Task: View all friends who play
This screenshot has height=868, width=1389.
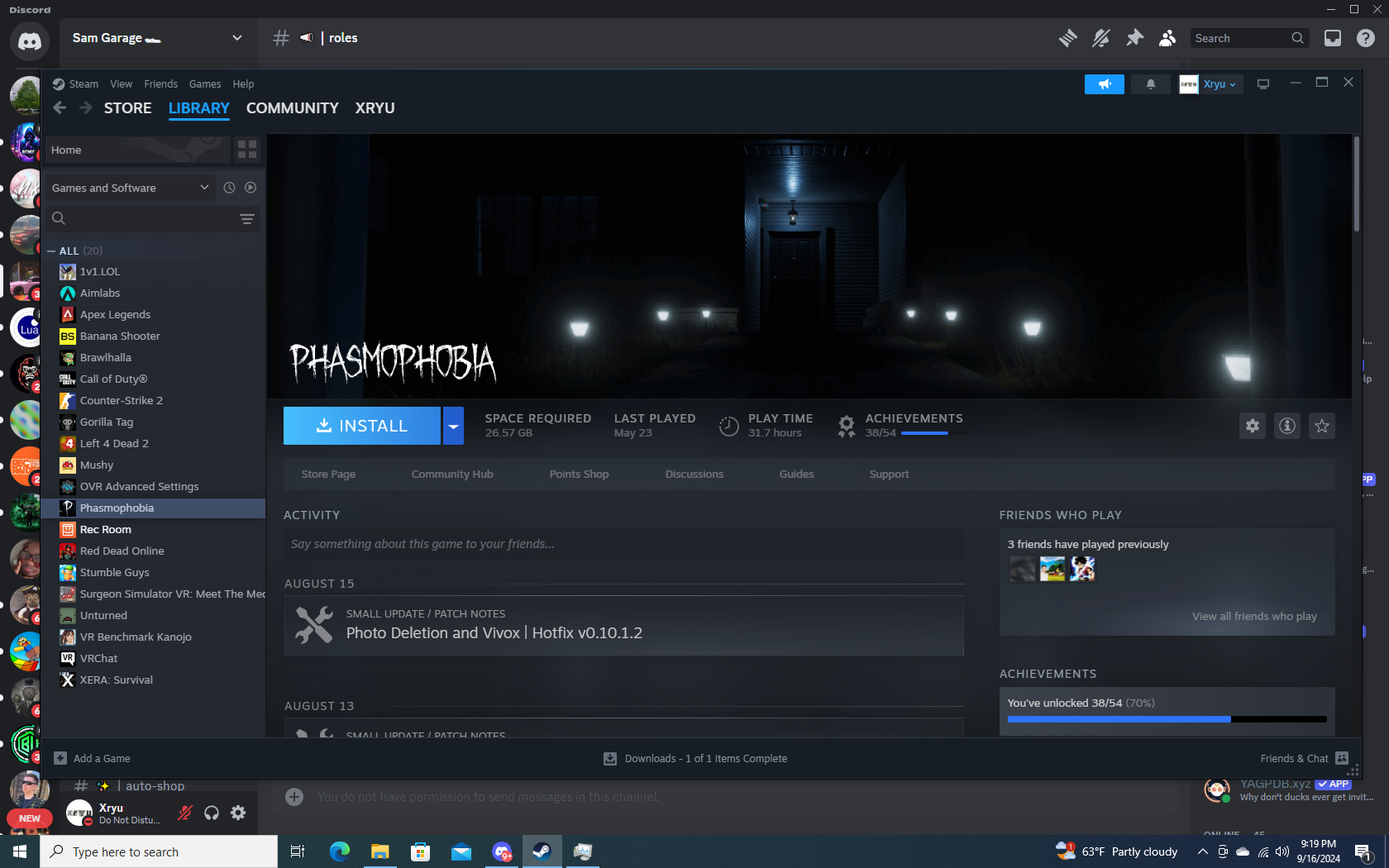Action: pyautogui.click(x=1254, y=616)
